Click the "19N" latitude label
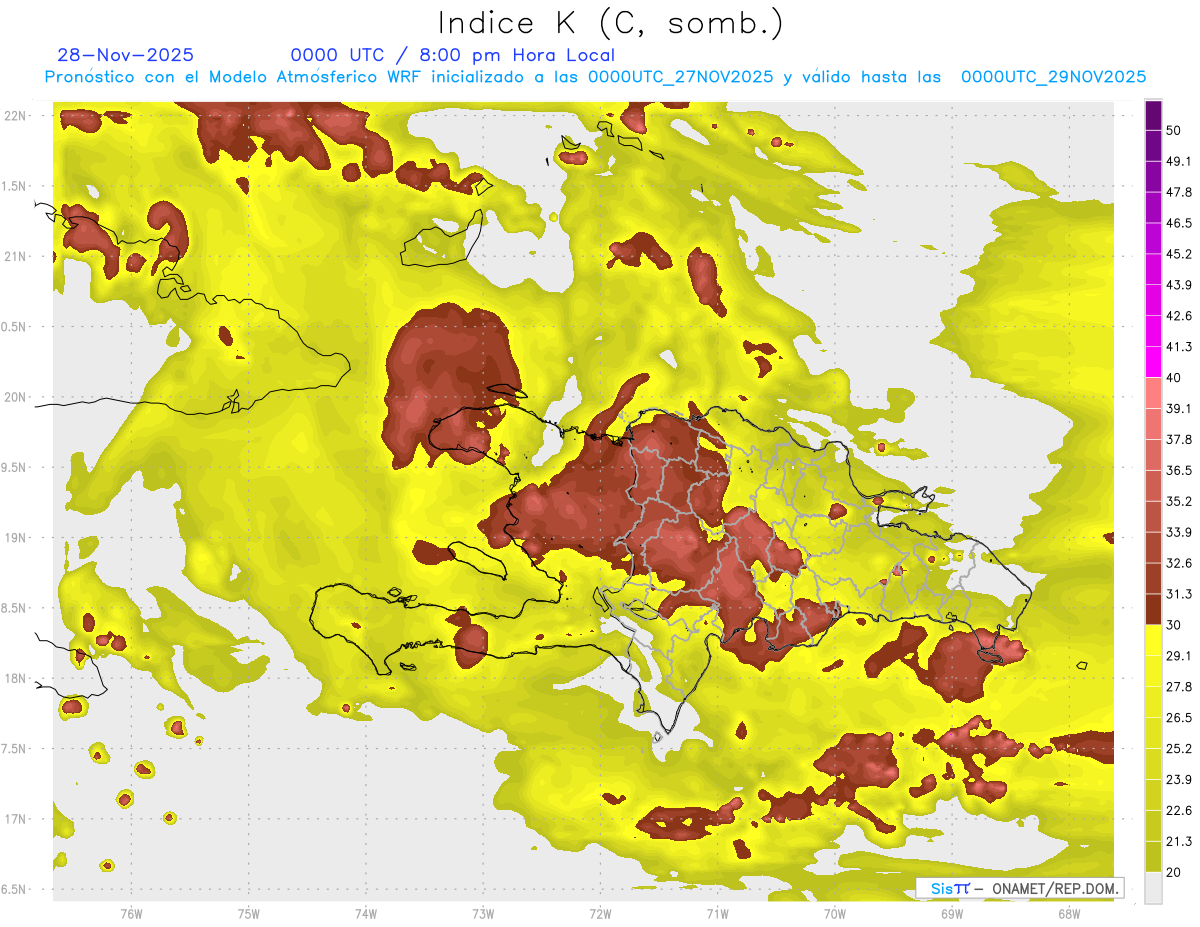 pos(16,537)
